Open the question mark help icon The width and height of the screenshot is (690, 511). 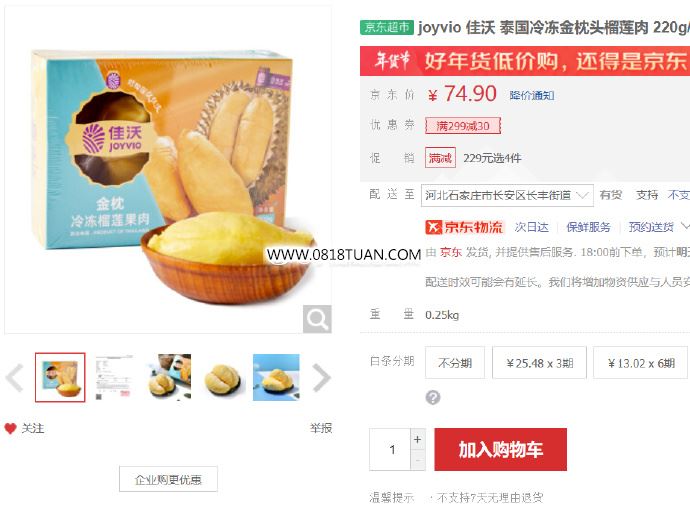click(x=433, y=397)
